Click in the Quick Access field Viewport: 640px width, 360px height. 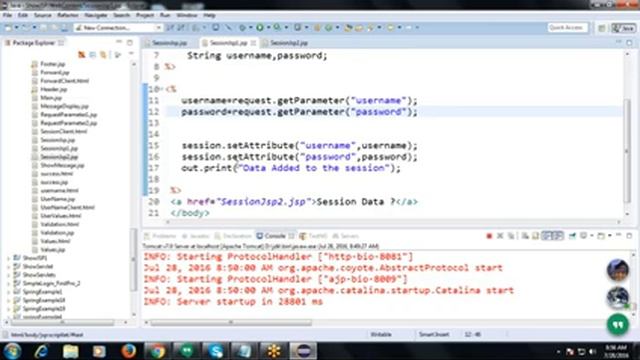[x=567, y=27]
